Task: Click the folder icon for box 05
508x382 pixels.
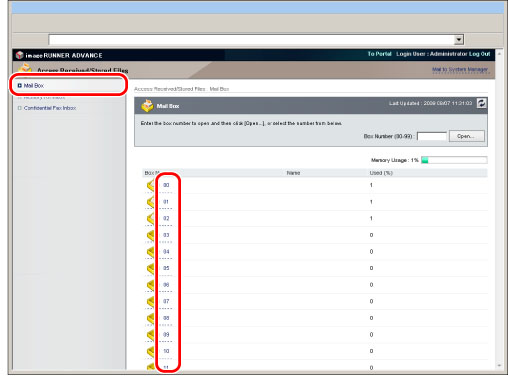Action: [151, 268]
